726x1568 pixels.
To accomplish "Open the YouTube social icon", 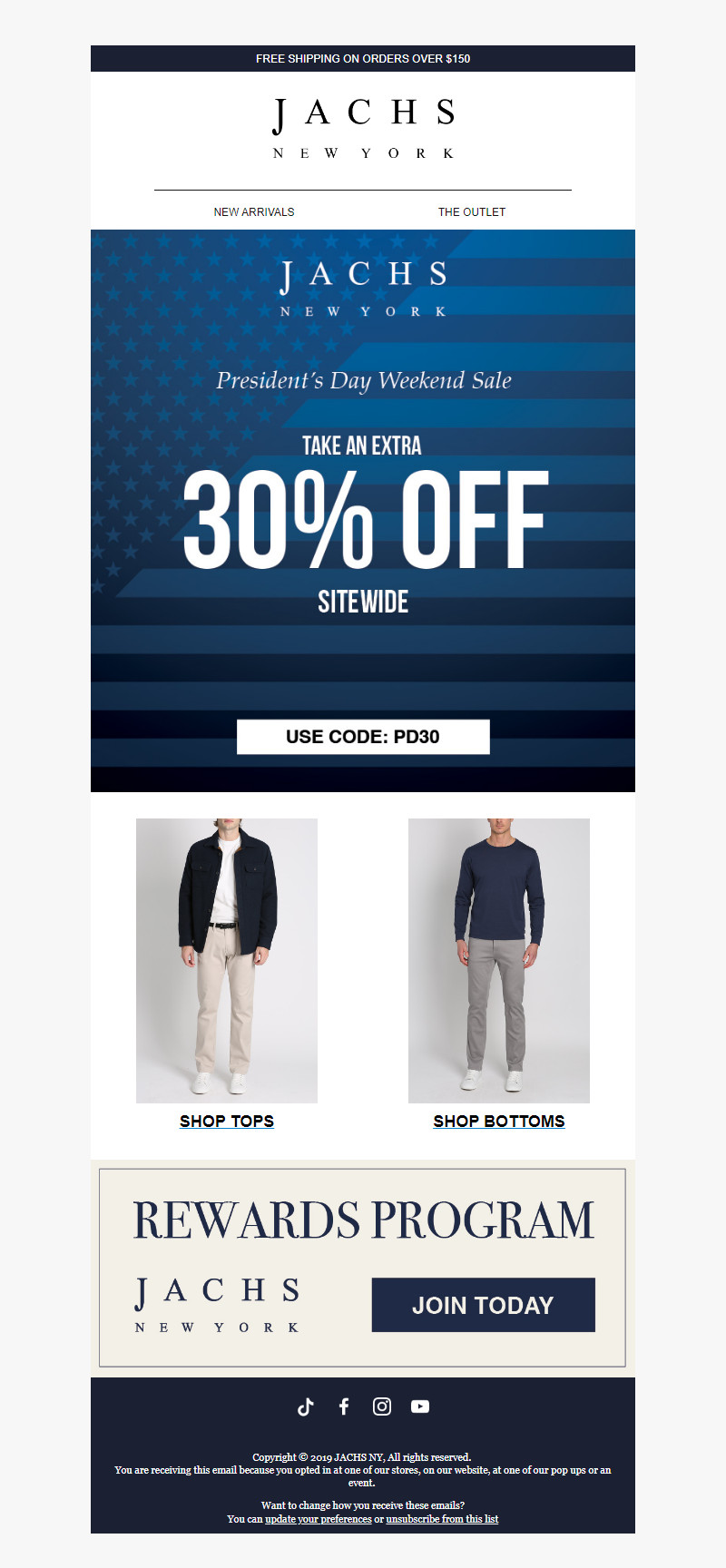I will tap(420, 1406).
